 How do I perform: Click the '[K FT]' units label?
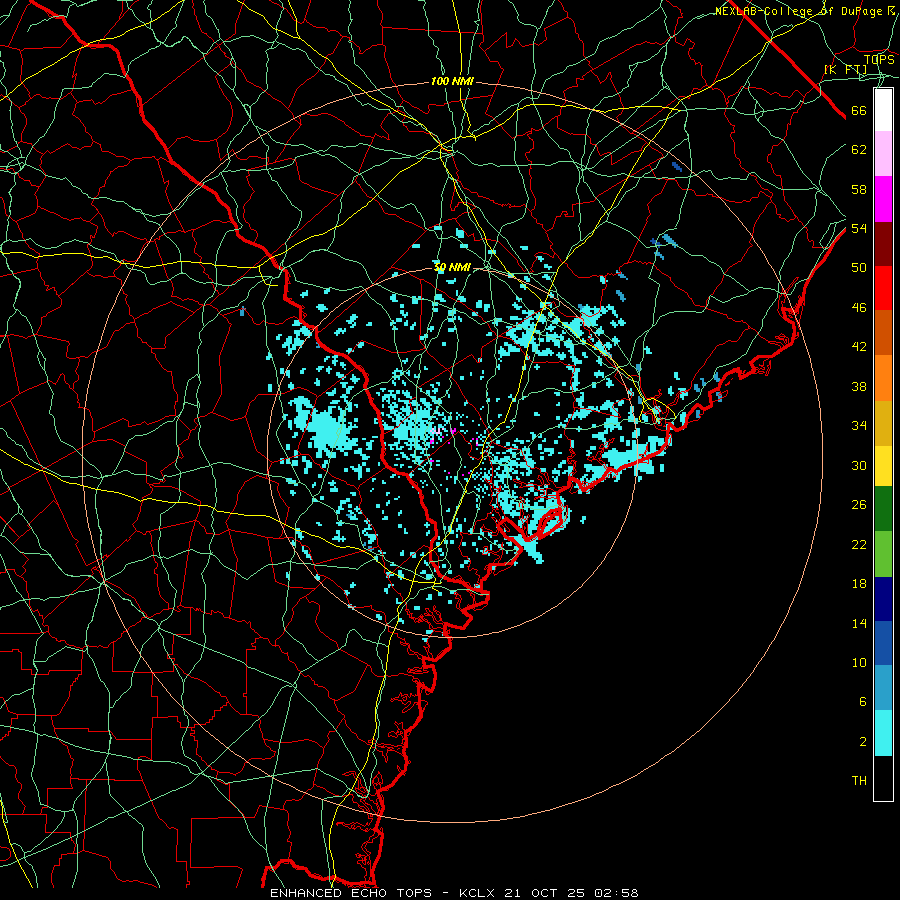click(x=845, y=69)
